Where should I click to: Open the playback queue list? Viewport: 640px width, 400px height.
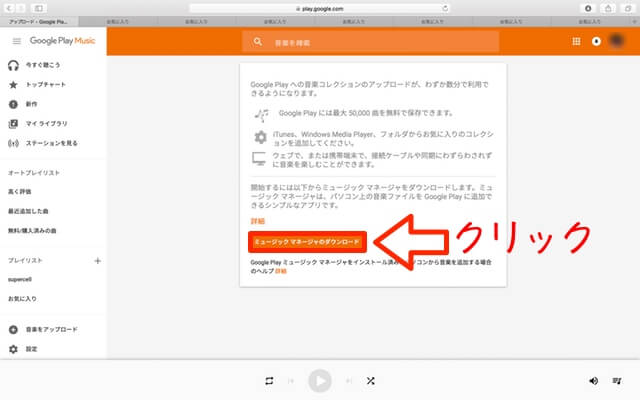[x=620, y=381]
